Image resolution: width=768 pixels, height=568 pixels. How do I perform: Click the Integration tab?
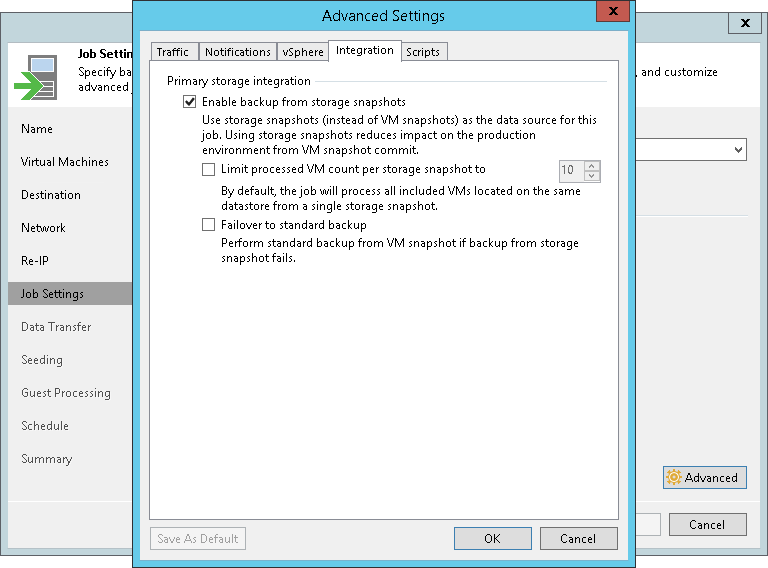coord(365,50)
